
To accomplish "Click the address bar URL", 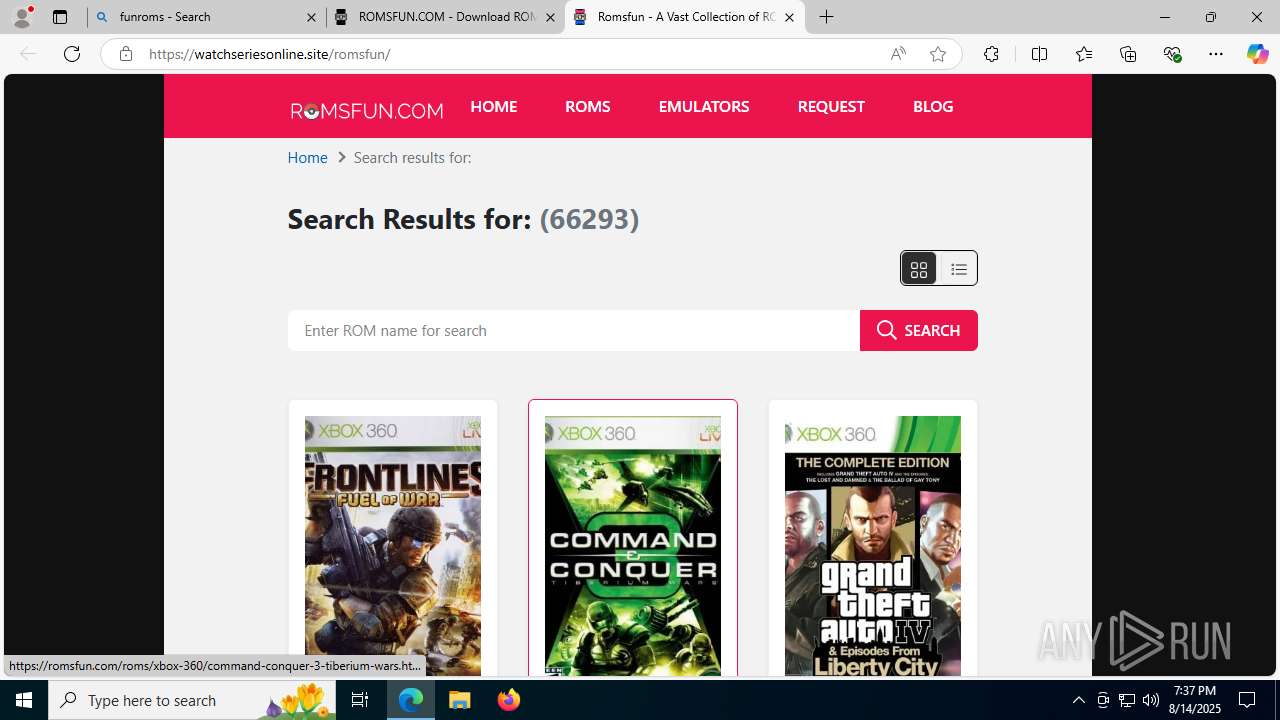I will (x=270, y=54).
